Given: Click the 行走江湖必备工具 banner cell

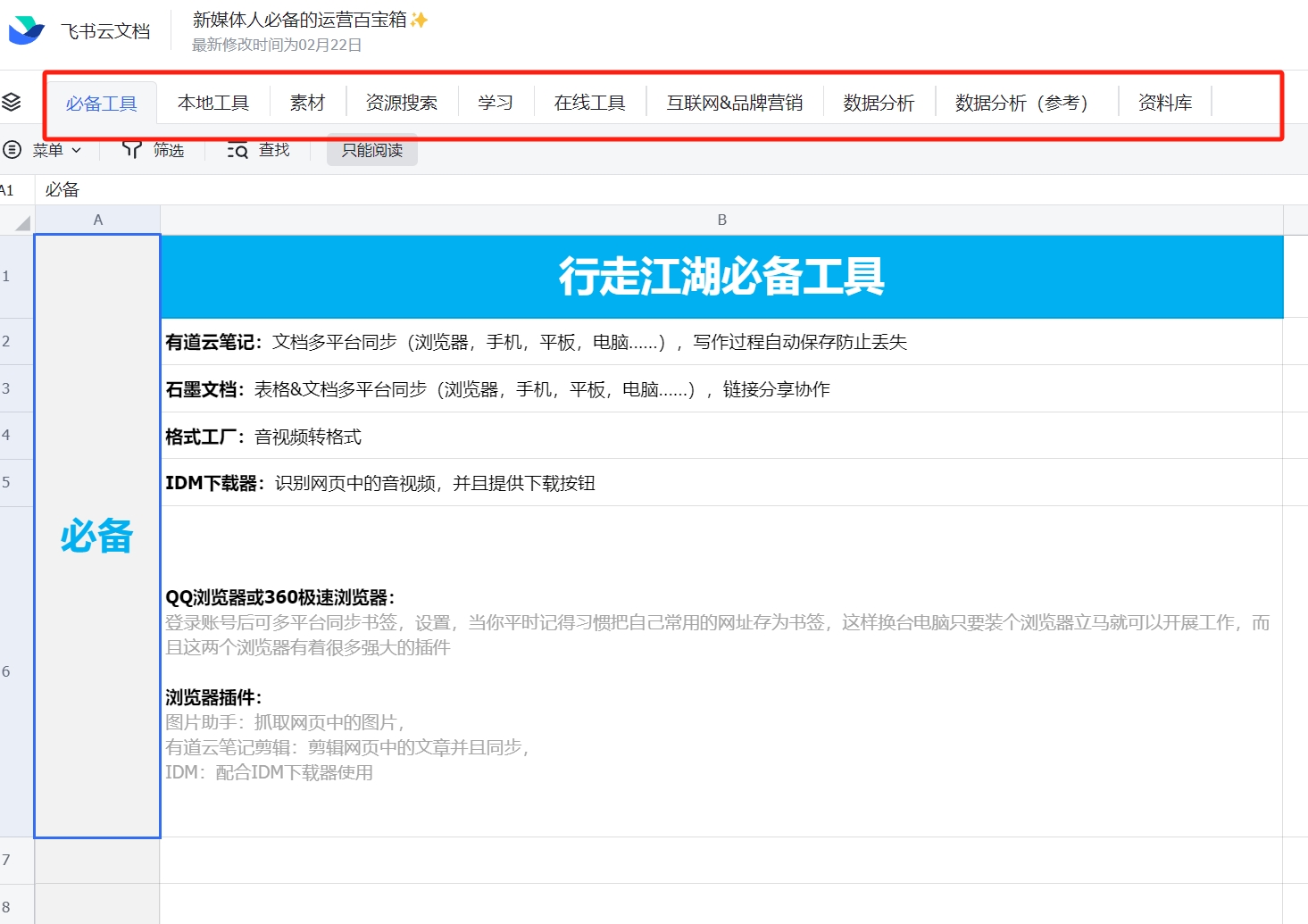Looking at the screenshot, I should 721,276.
